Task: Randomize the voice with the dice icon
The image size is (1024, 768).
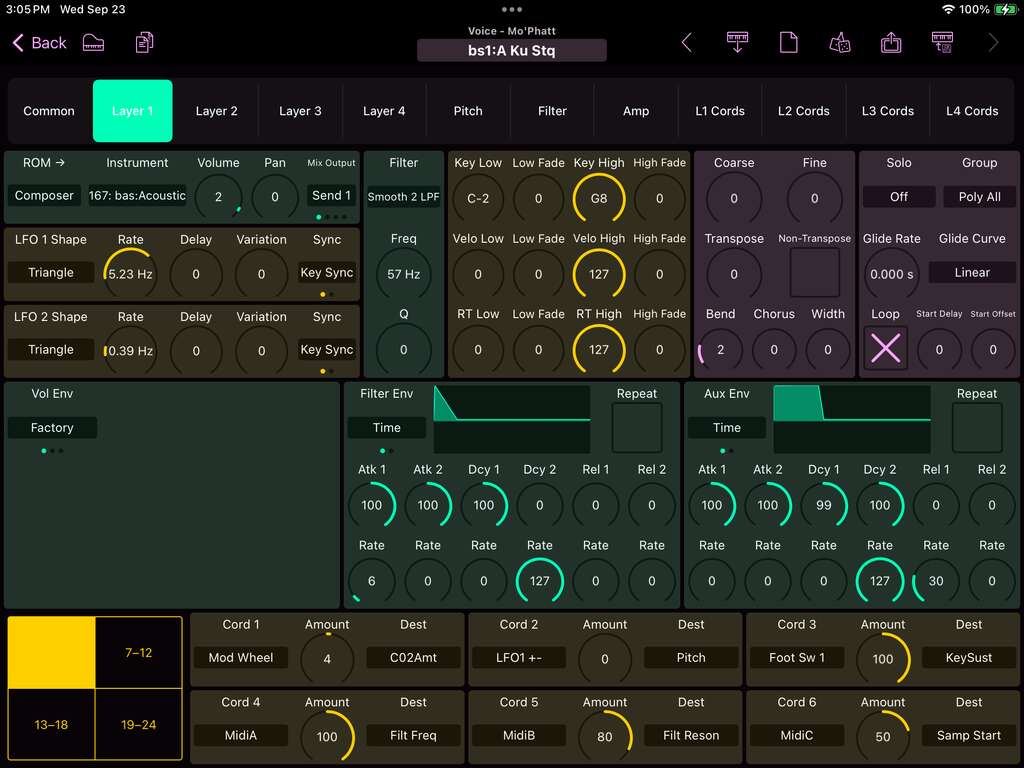Action: pos(840,43)
